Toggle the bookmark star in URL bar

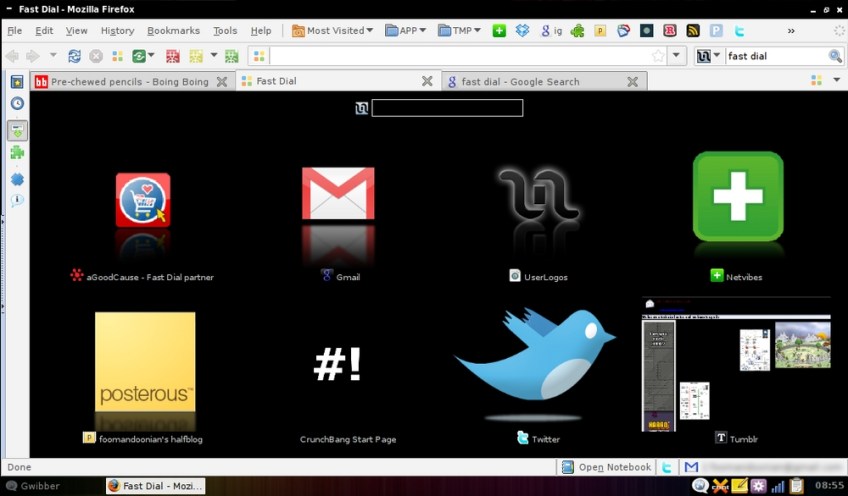coord(657,56)
